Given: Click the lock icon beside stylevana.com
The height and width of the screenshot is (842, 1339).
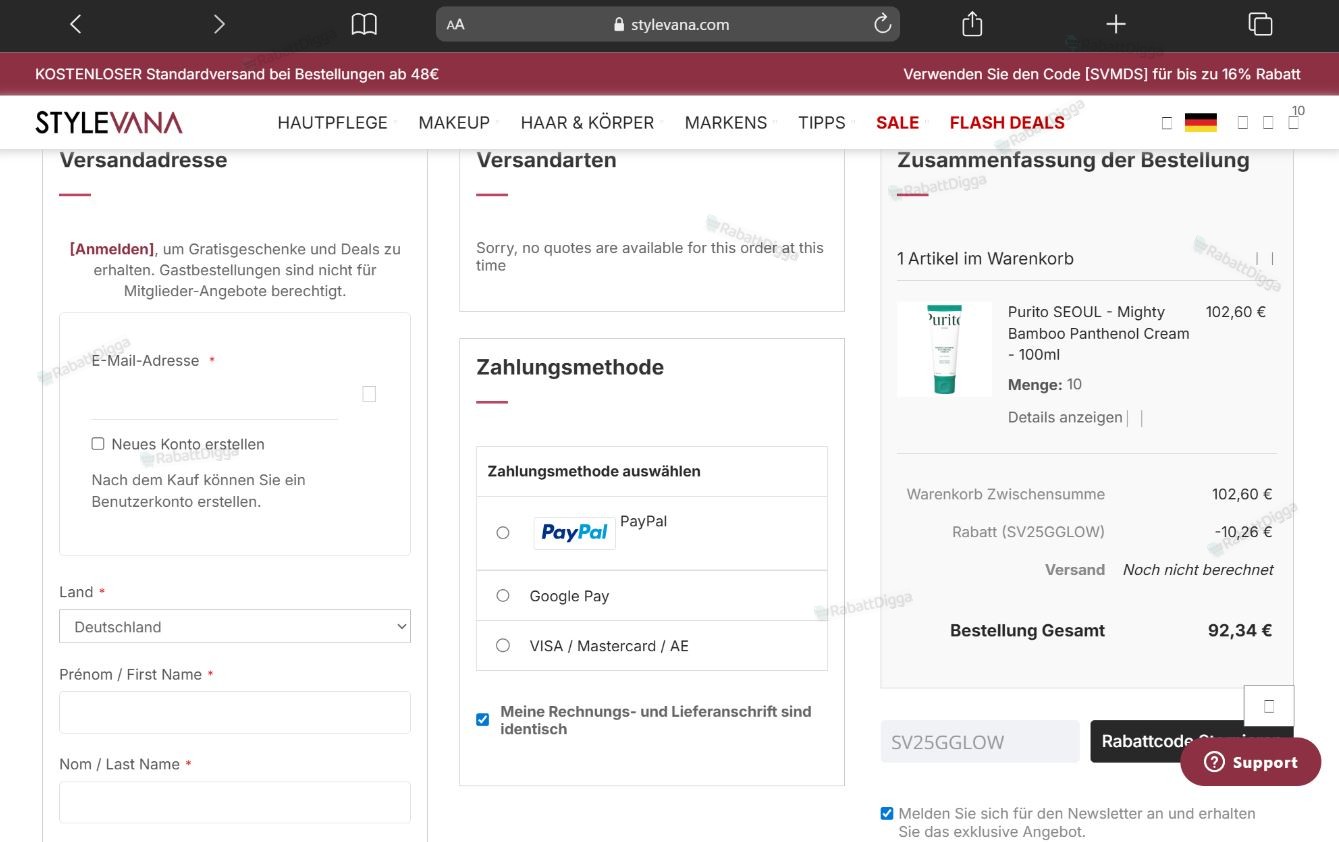Looking at the screenshot, I should point(620,25).
